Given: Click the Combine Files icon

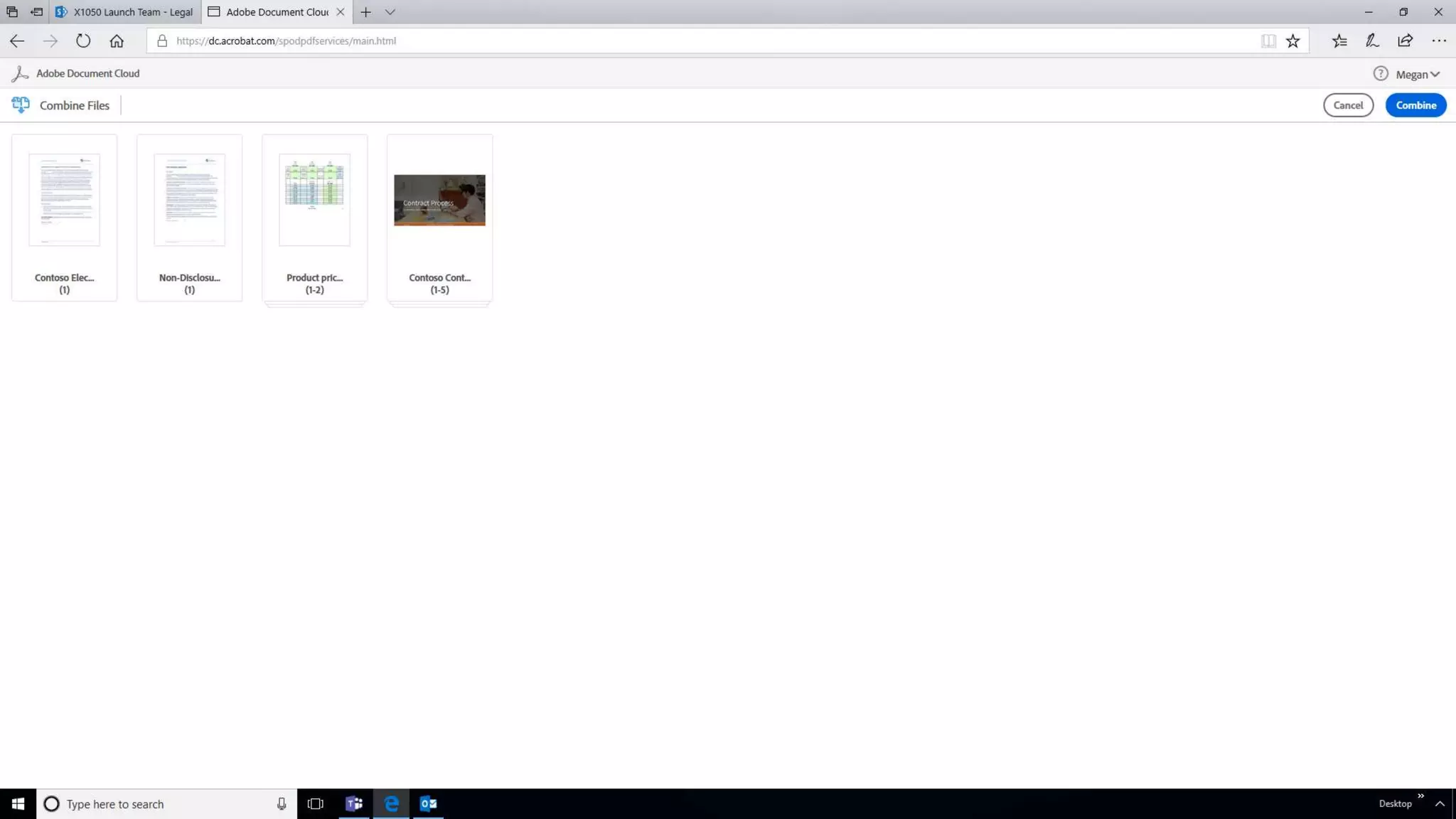Looking at the screenshot, I should 20,105.
